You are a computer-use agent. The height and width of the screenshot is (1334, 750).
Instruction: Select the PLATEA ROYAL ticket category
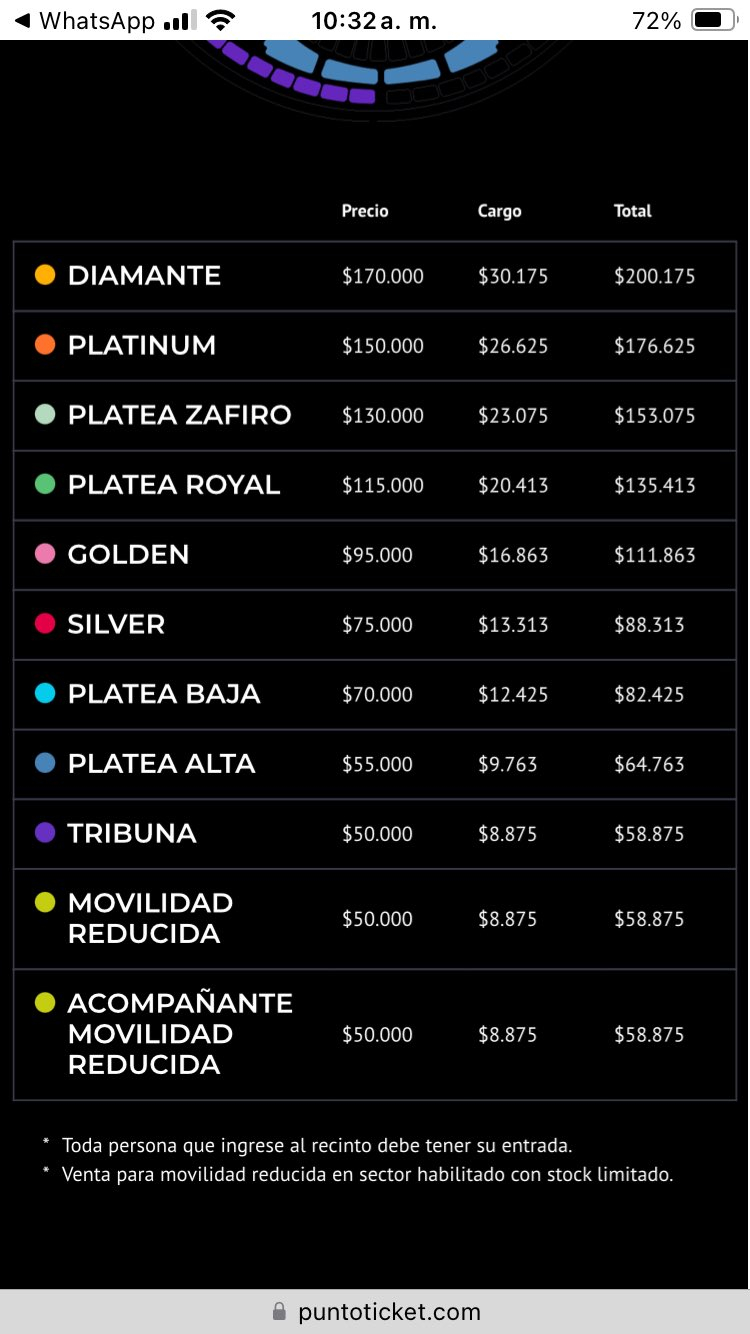pyautogui.click(x=375, y=485)
